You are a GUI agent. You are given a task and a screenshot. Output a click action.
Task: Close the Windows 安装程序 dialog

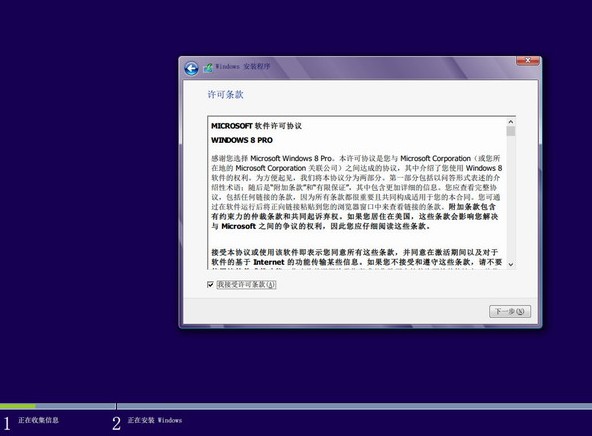point(527,60)
